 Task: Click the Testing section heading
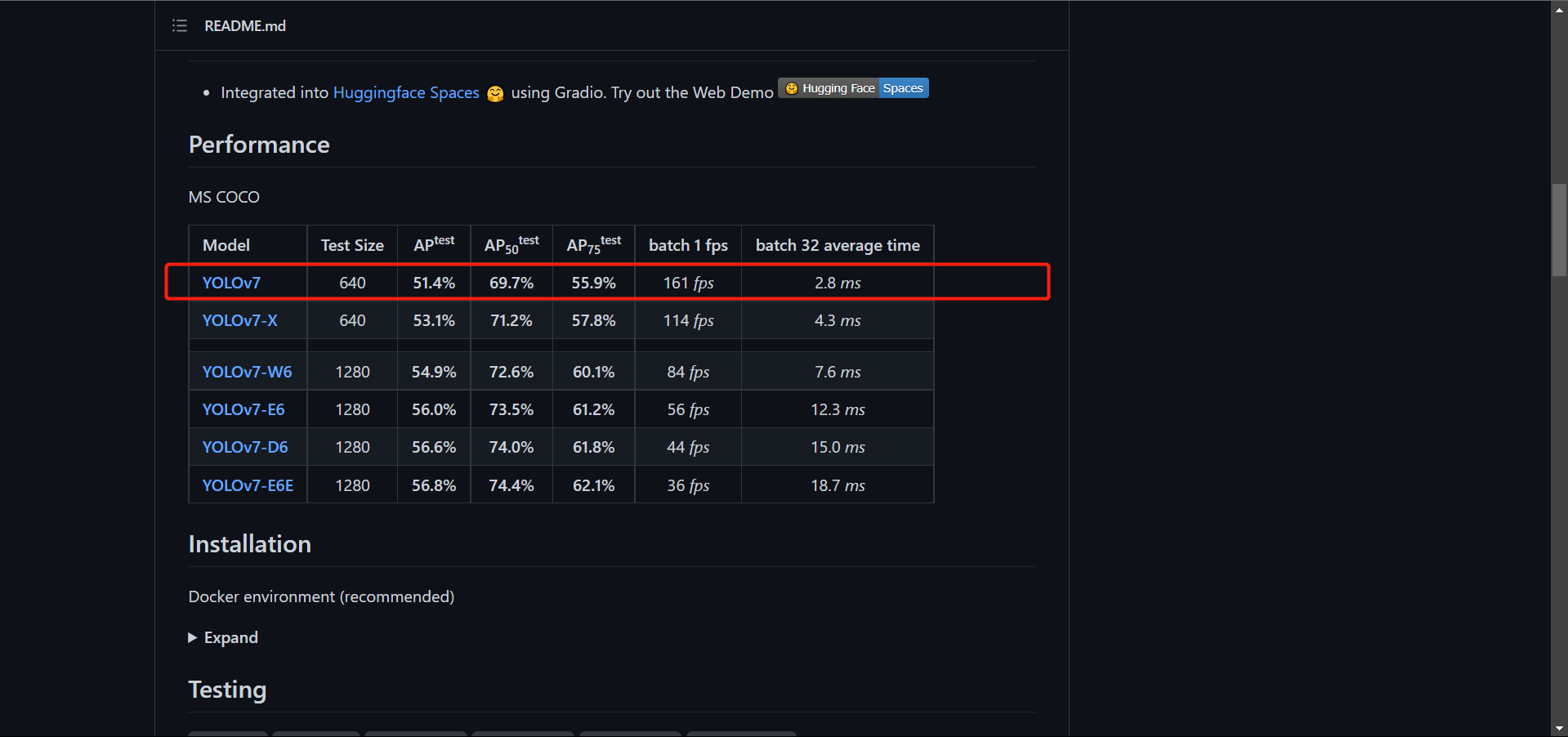point(227,690)
